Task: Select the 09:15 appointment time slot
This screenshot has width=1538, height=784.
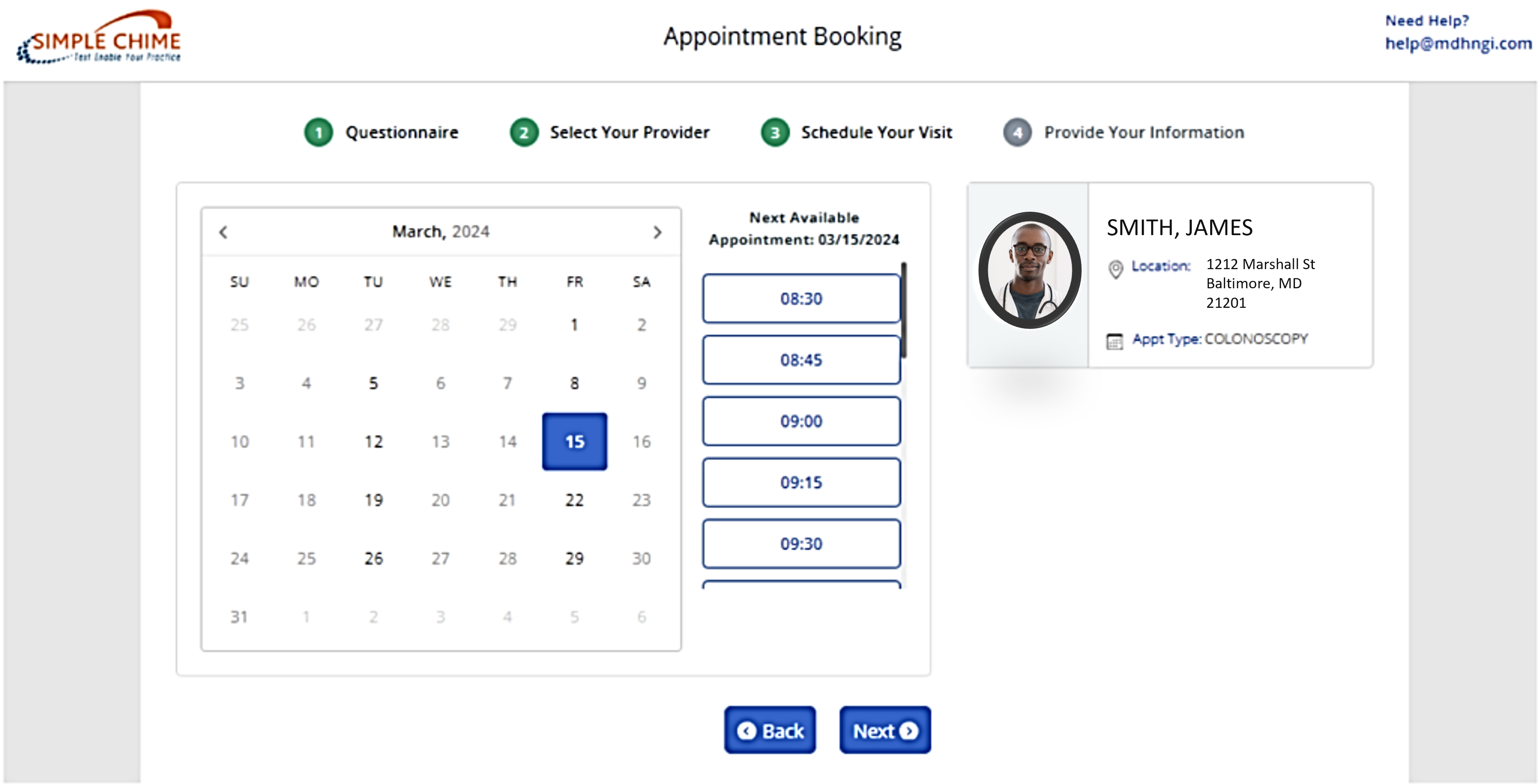Action: [800, 483]
